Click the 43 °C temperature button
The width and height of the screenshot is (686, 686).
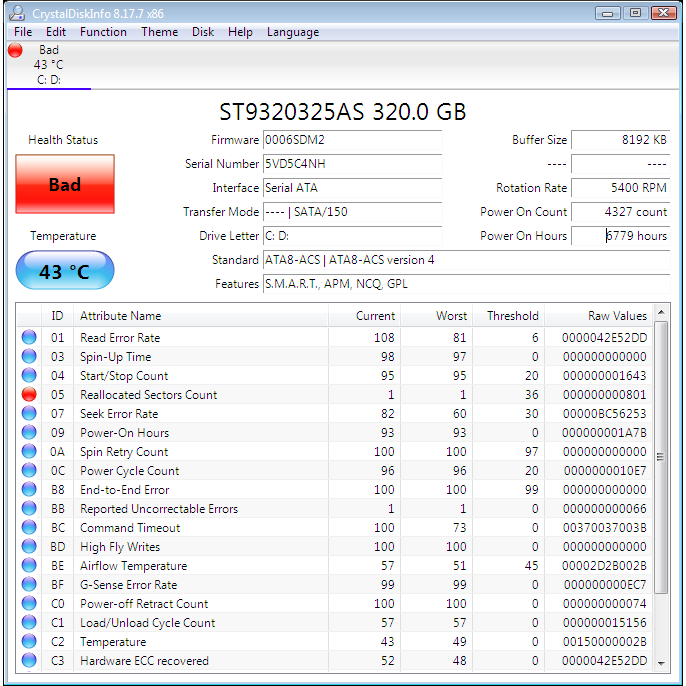click(x=65, y=270)
